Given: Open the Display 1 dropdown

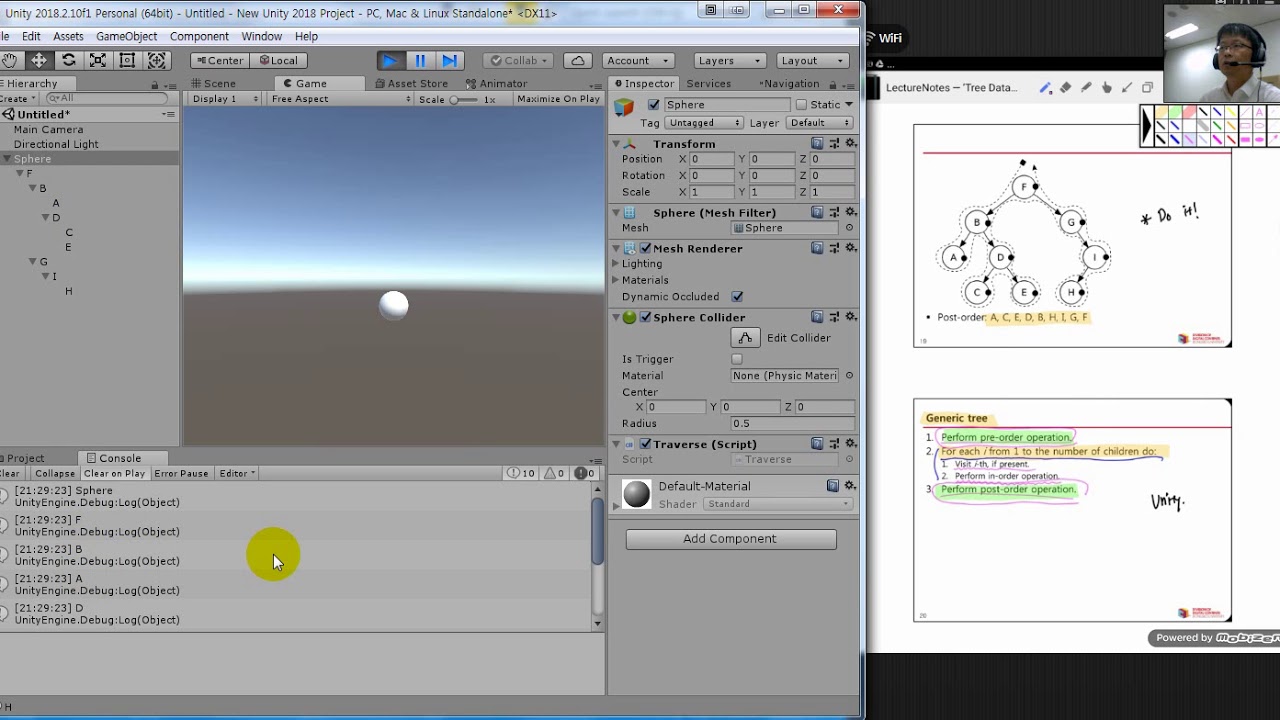Looking at the screenshot, I should (x=224, y=99).
